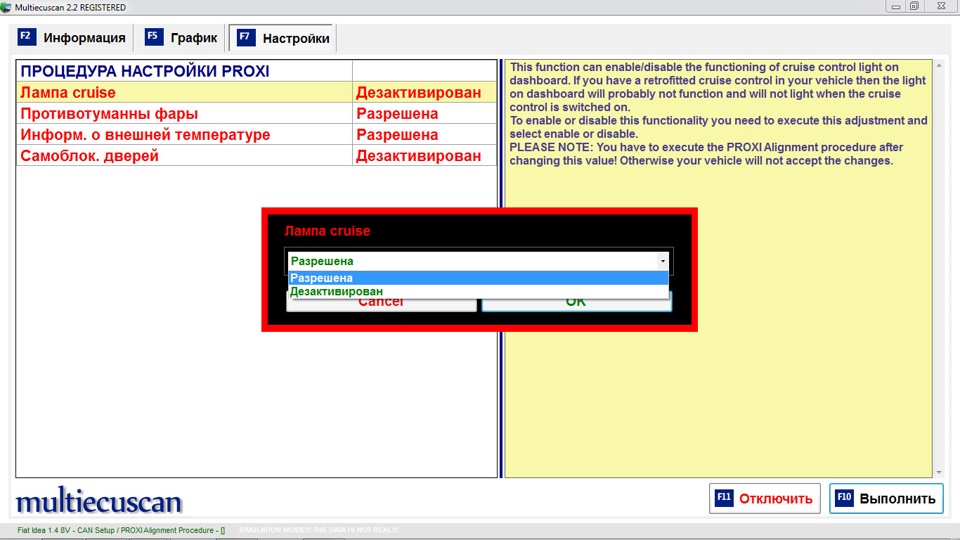Click Дезактивирован value for Лампа cruise
The image size is (960, 540).
pyautogui.click(x=419, y=92)
